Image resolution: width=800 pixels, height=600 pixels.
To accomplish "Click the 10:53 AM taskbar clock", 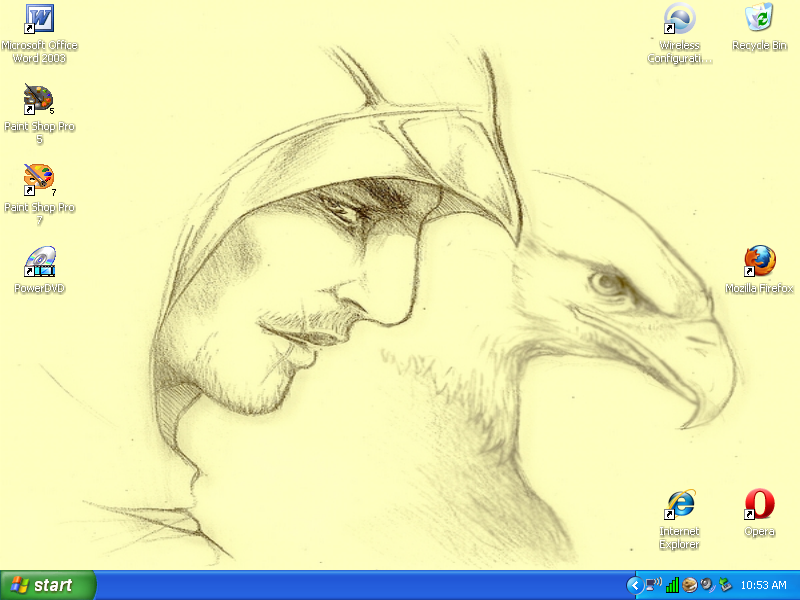I will pos(763,585).
